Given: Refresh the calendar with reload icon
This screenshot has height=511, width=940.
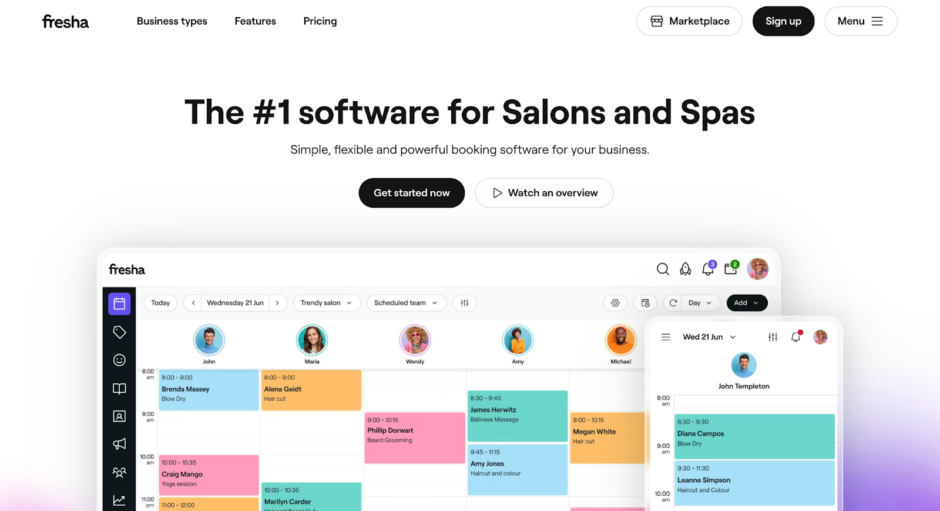Looking at the screenshot, I should (x=673, y=303).
